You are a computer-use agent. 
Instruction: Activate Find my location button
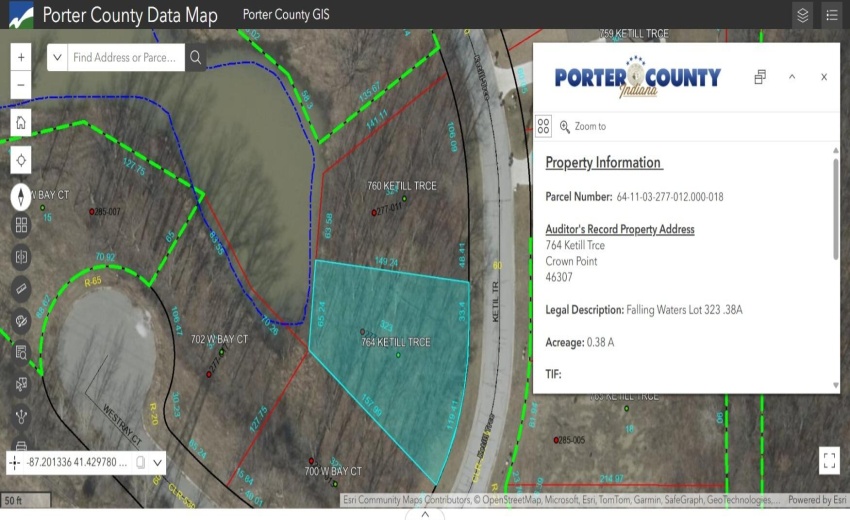21,160
